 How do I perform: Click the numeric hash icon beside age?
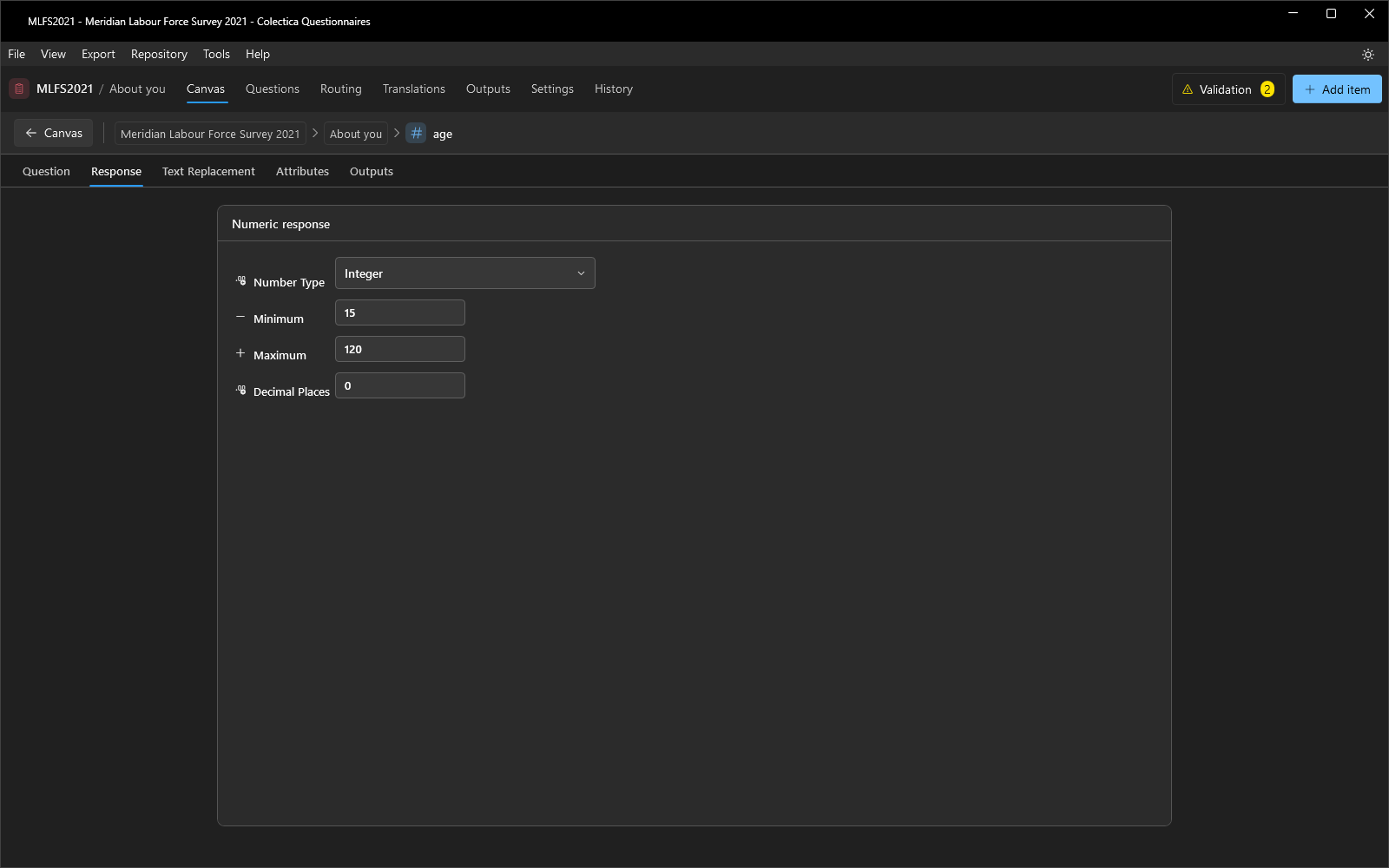[417, 134]
